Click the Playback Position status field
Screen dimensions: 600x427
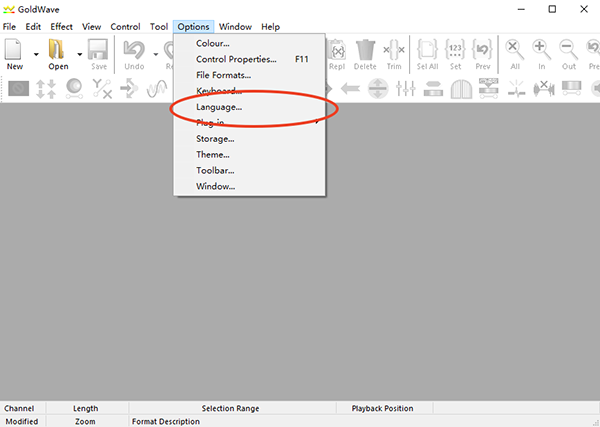(382, 408)
